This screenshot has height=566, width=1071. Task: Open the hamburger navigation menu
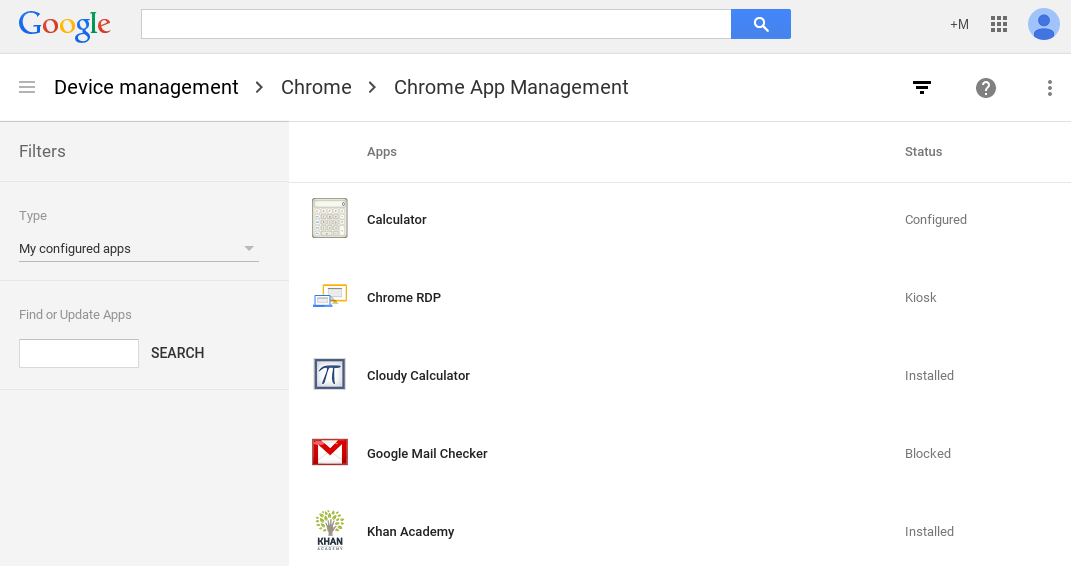(27, 87)
